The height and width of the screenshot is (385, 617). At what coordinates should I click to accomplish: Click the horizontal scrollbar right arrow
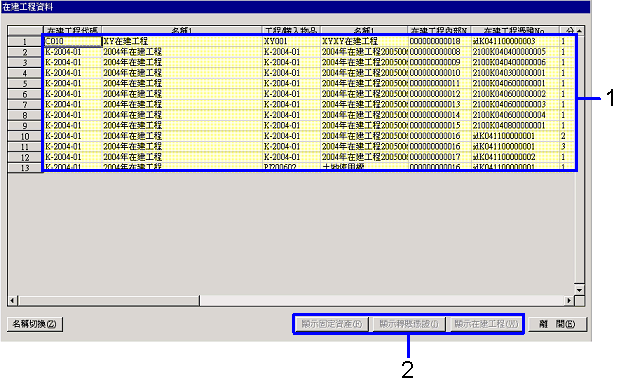pos(569,301)
